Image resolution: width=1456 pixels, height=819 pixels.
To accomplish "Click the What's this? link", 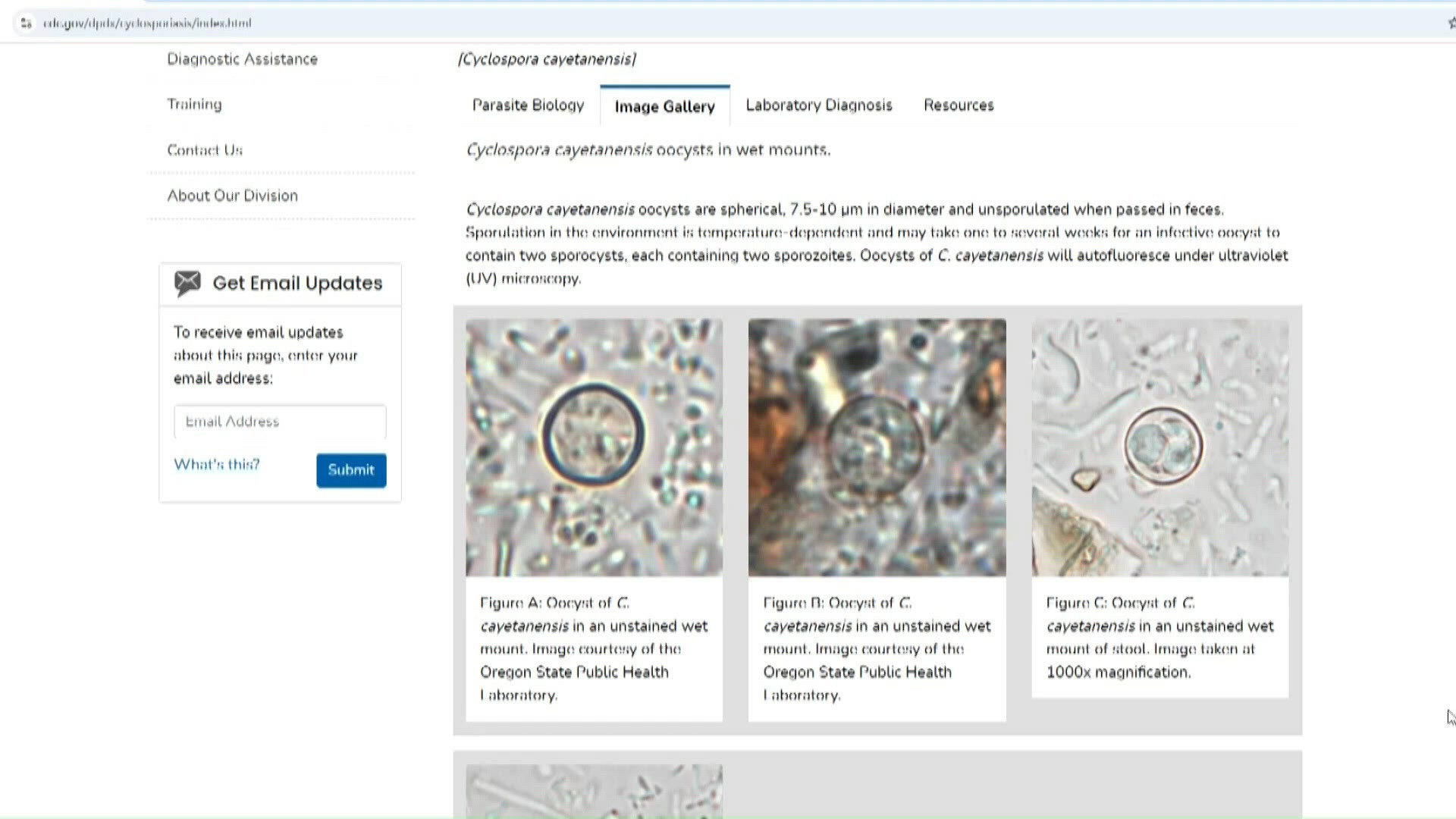I will point(217,465).
